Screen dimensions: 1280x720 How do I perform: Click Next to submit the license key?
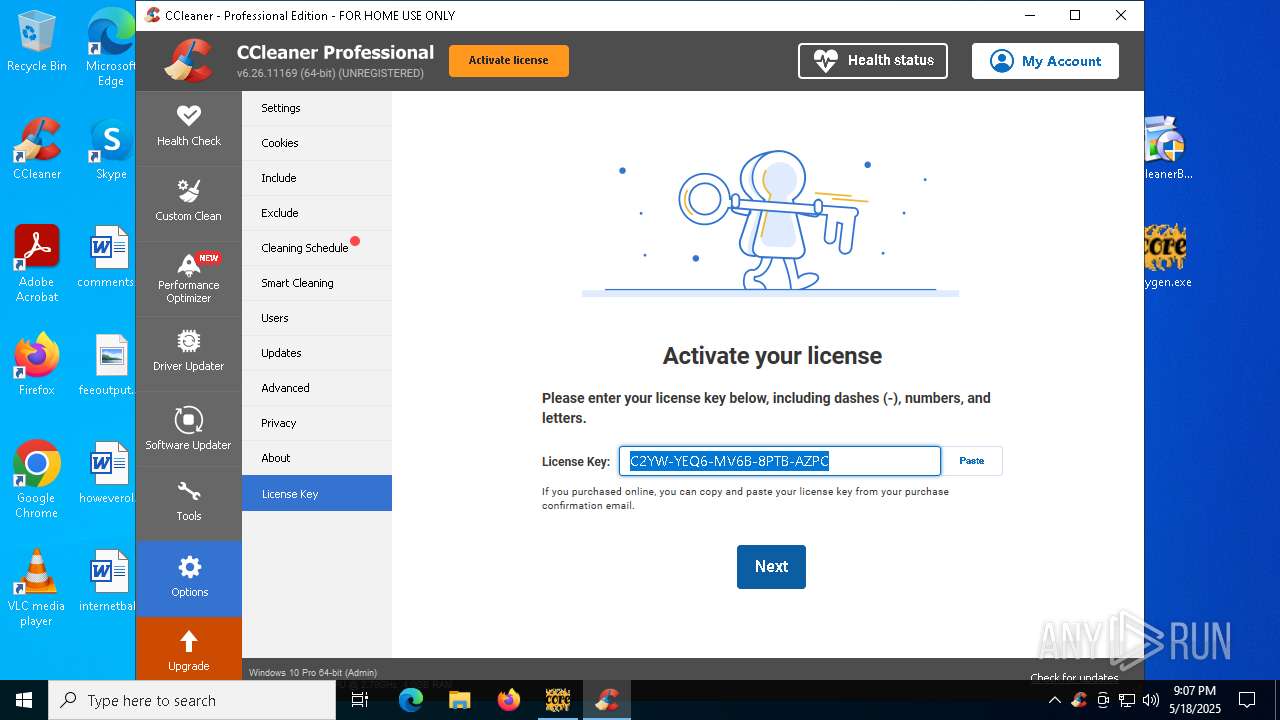click(771, 566)
